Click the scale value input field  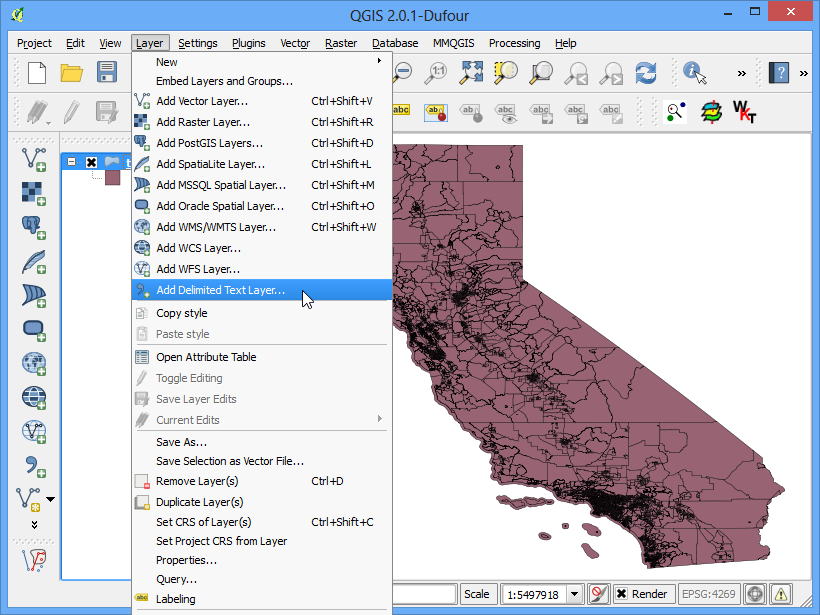(534, 595)
